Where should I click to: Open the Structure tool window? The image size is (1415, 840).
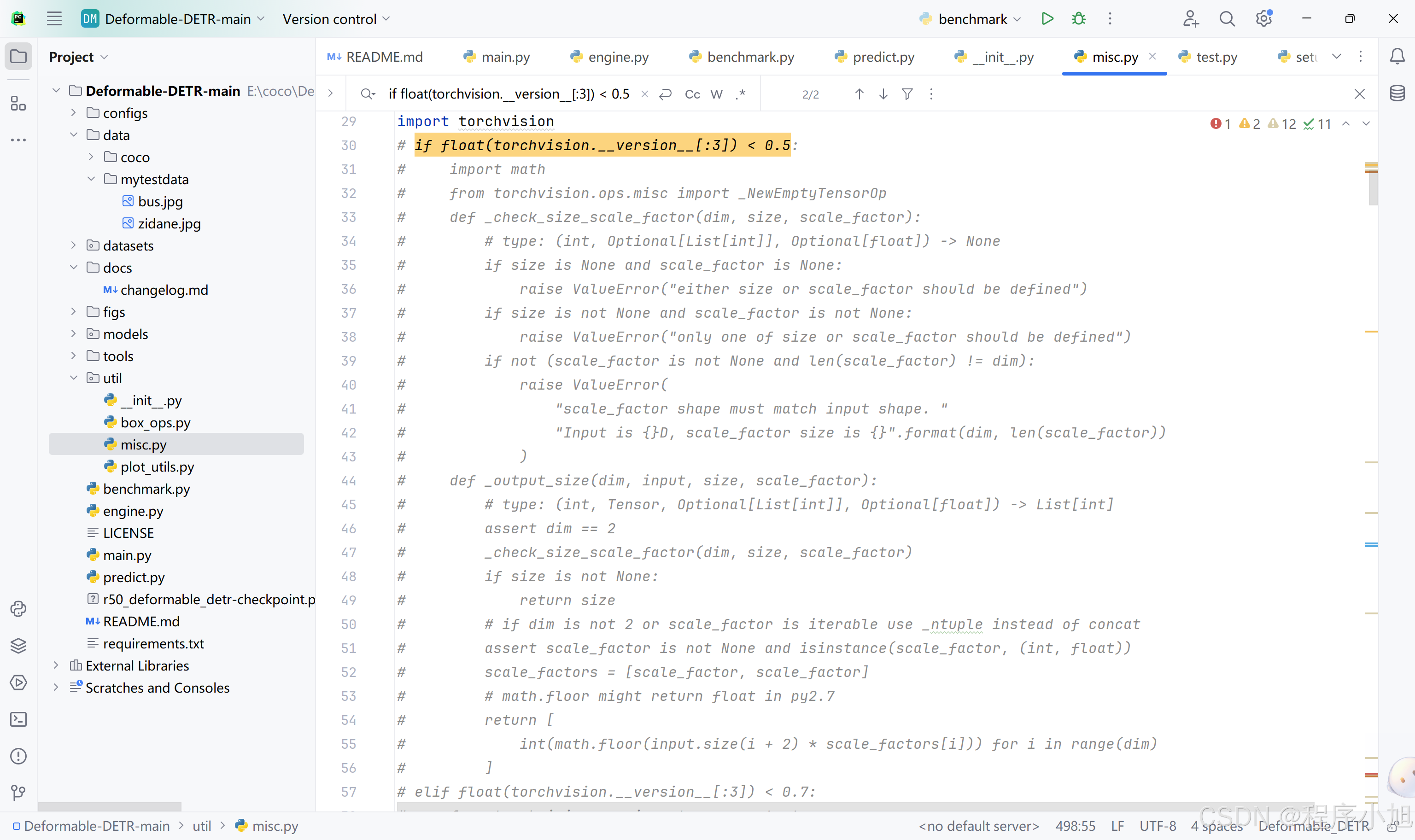point(18,104)
